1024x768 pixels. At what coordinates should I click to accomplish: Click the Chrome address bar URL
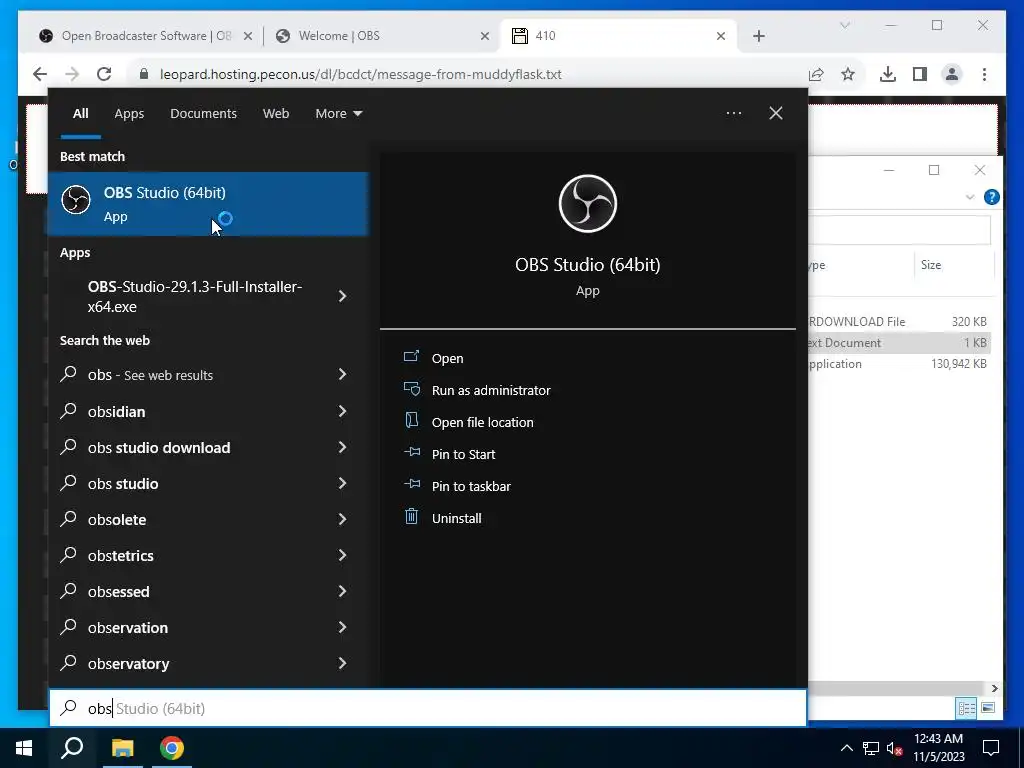(x=360, y=74)
